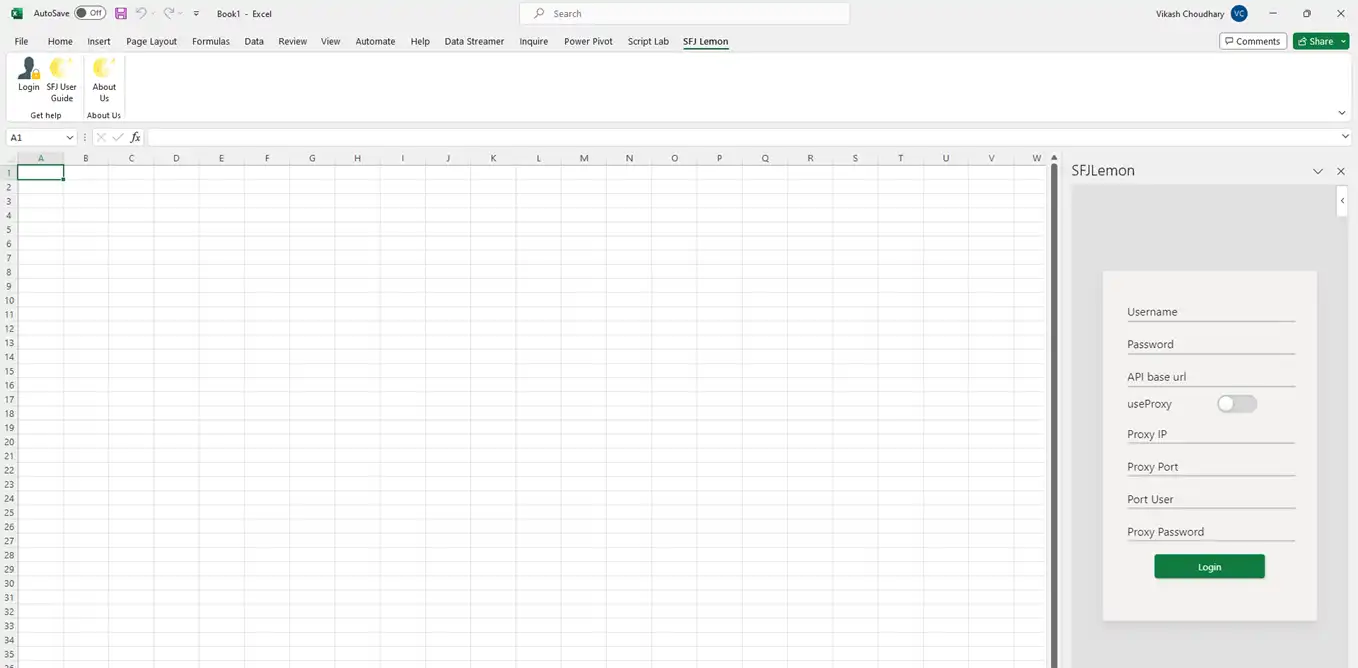This screenshot has height=668, width=1358.
Task: Open the Automate tab
Action: pyautogui.click(x=375, y=41)
